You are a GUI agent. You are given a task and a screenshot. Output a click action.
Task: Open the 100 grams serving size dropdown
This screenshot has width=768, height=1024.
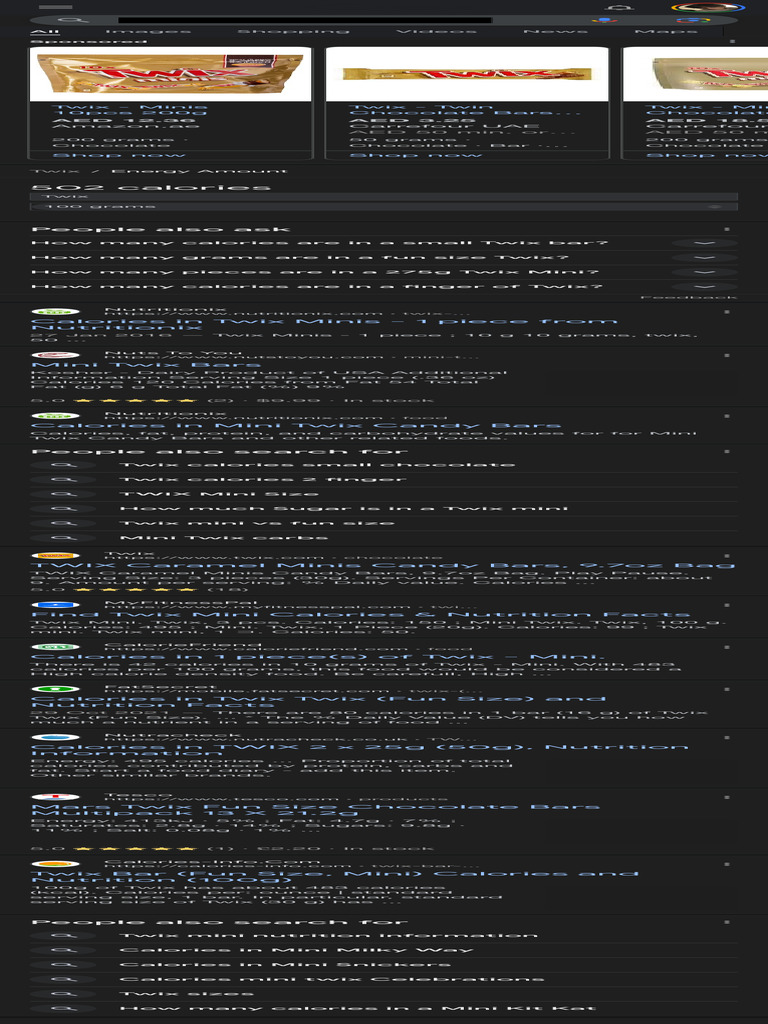384,206
